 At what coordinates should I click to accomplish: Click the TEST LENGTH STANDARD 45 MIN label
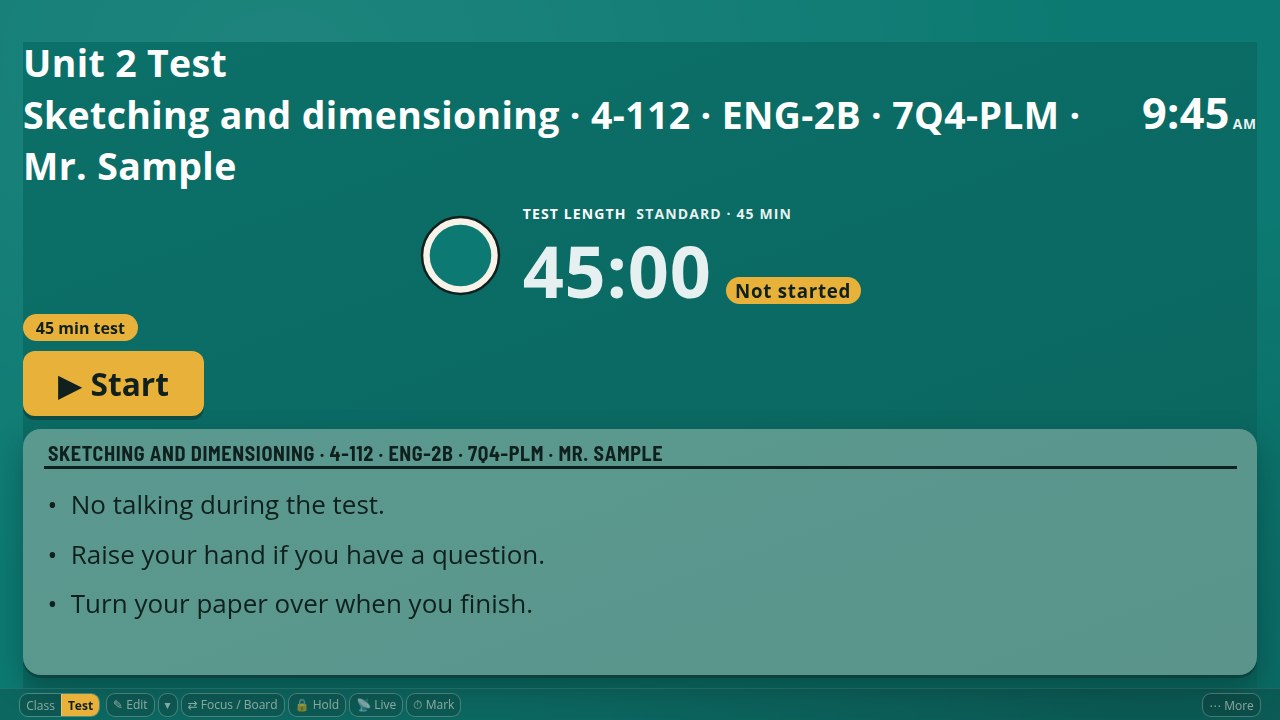657,214
